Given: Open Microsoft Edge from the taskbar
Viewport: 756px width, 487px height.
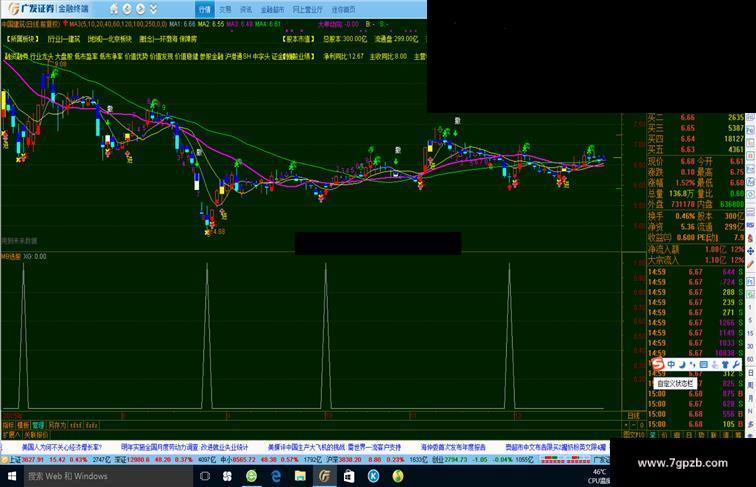Looking at the screenshot, I should (276, 476).
